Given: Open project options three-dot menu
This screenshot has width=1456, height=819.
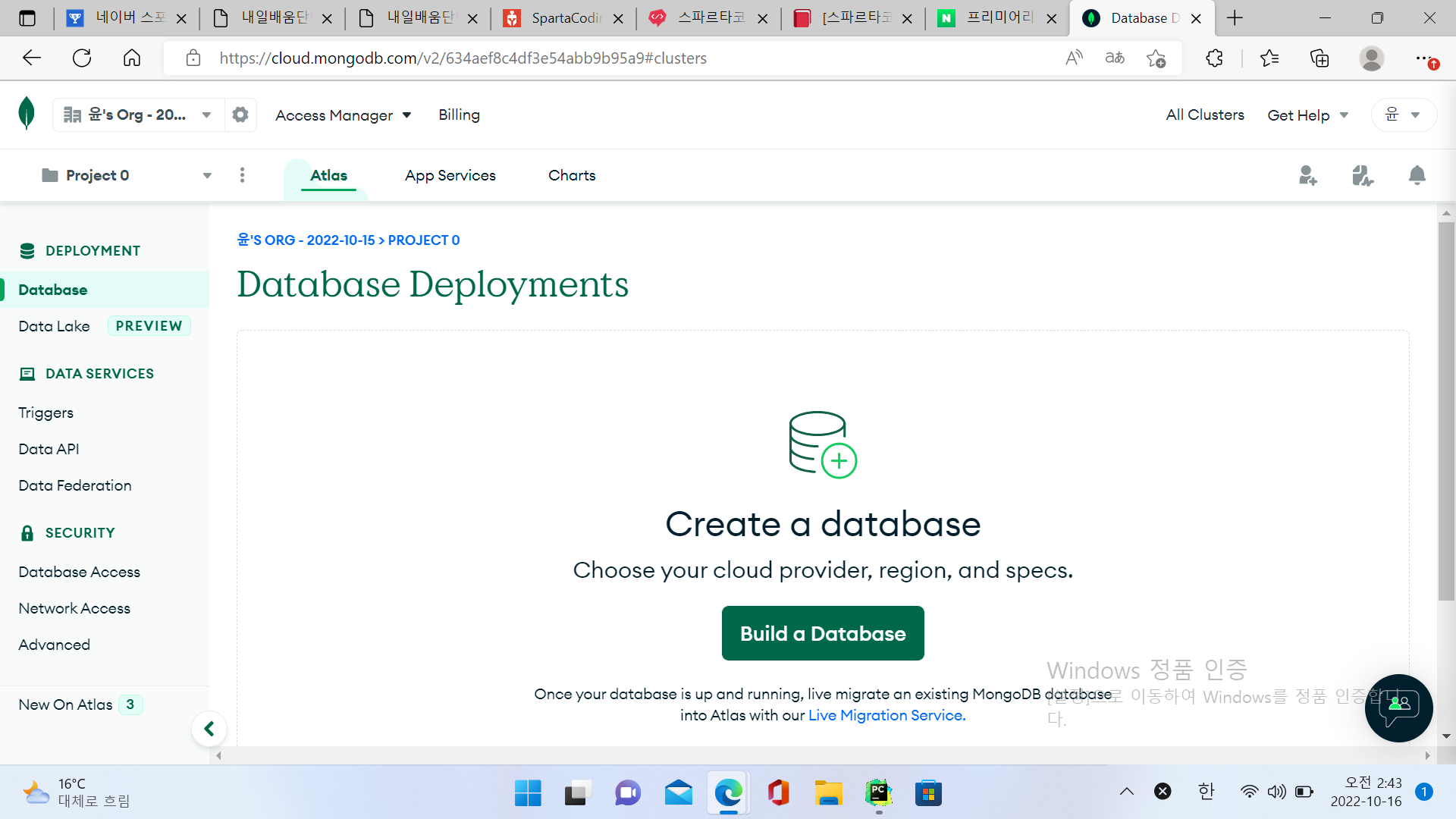Looking at the screenshot, I should [242, 175].
